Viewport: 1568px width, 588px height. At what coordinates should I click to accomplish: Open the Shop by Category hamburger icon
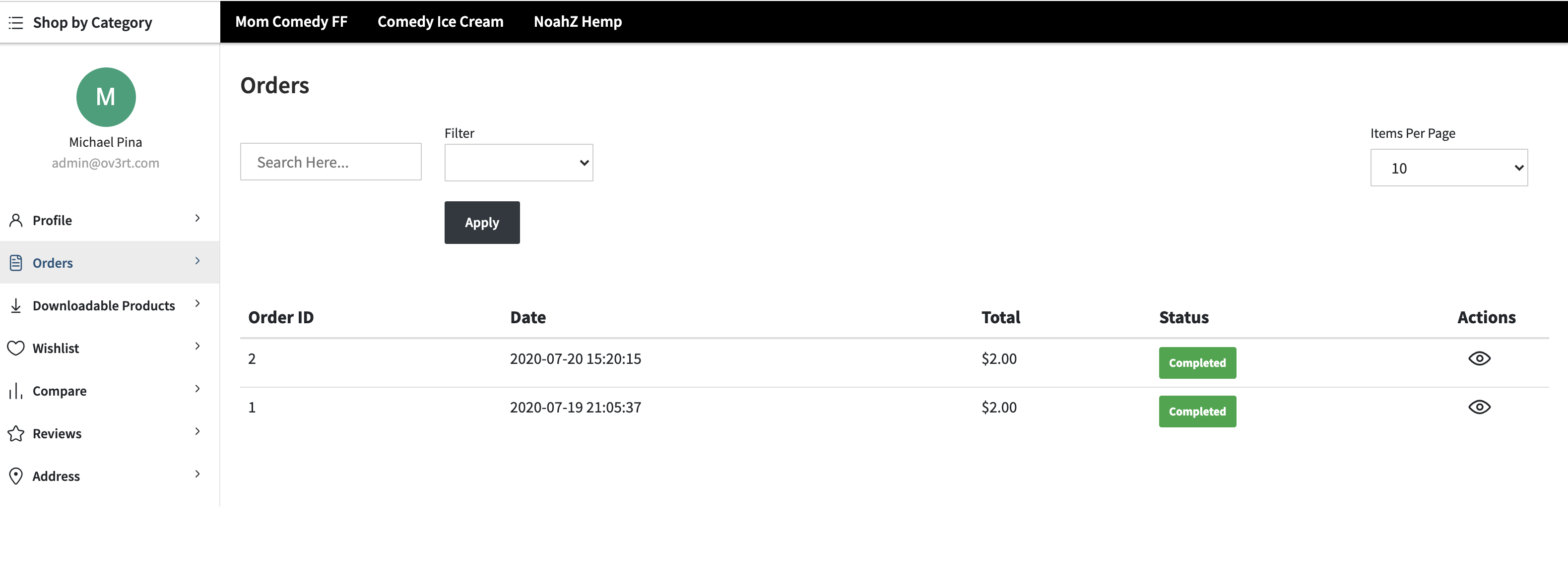click(x=16, y=23)
